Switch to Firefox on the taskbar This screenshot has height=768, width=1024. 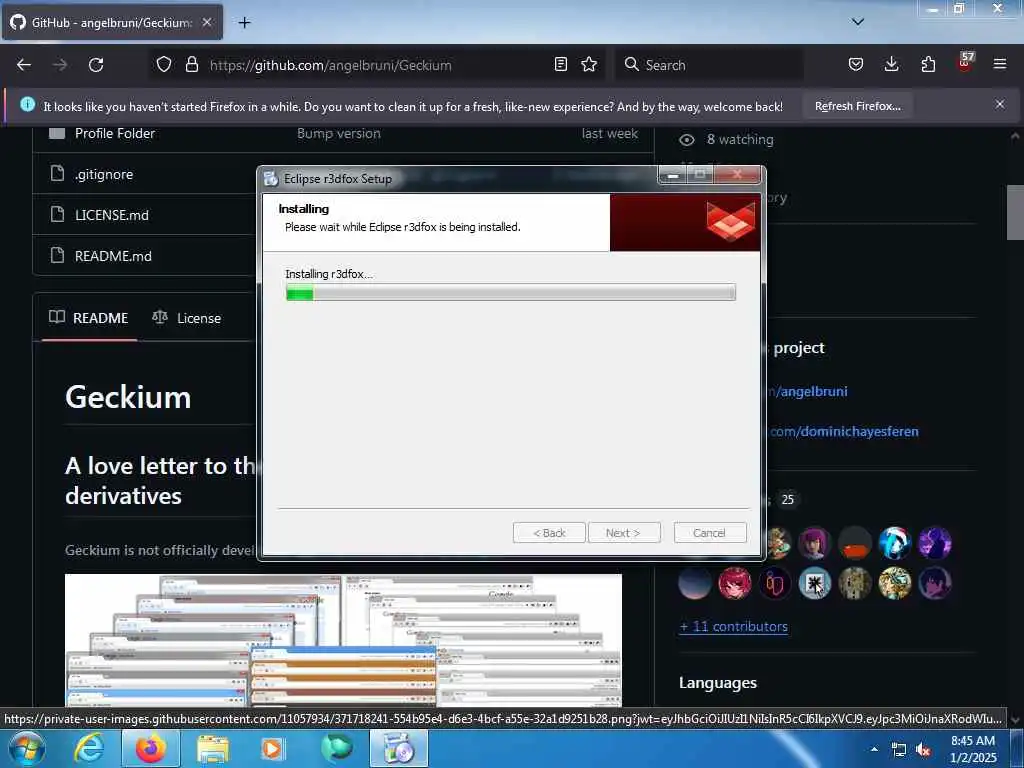click(150, 748)
